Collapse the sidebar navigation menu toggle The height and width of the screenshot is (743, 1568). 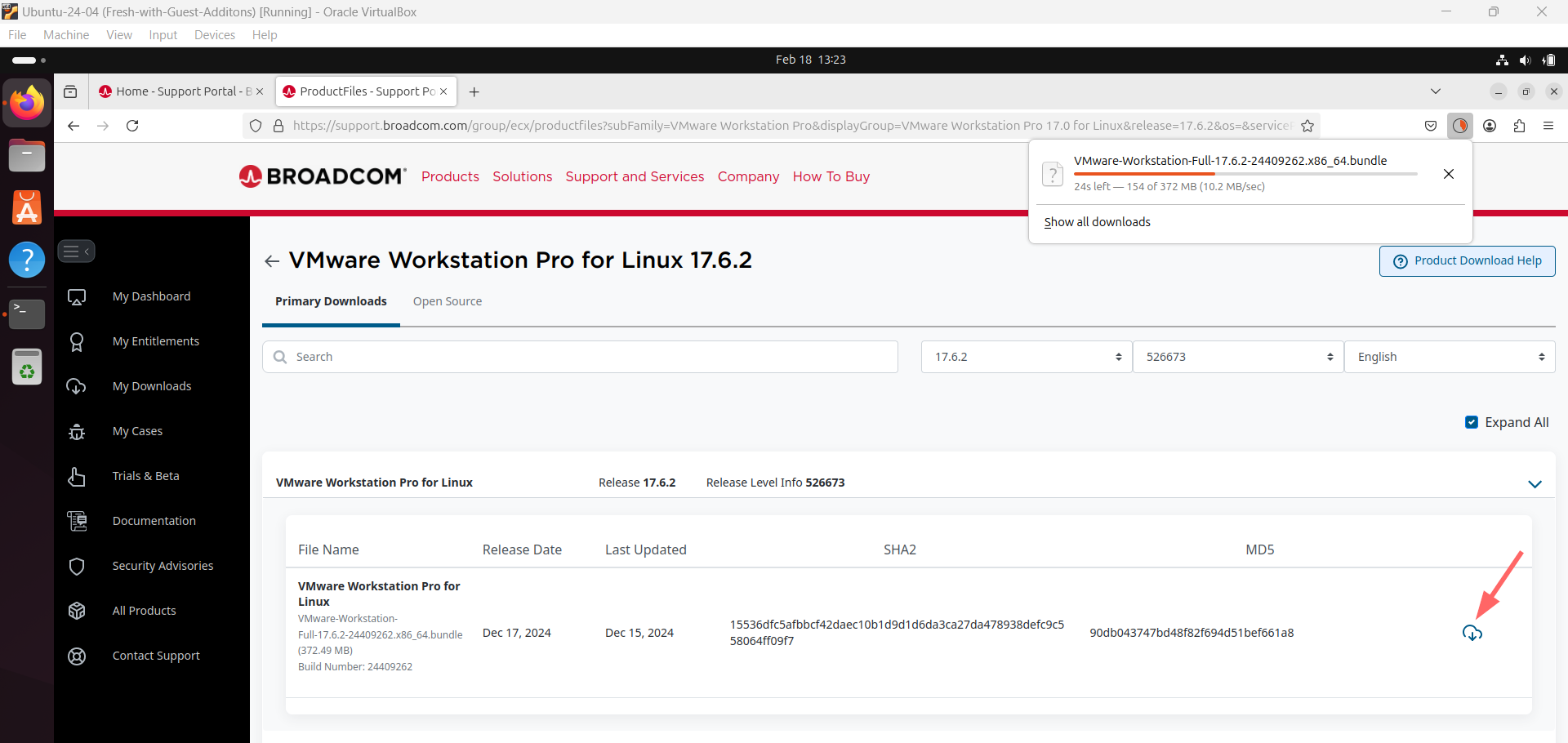[76, 251]
